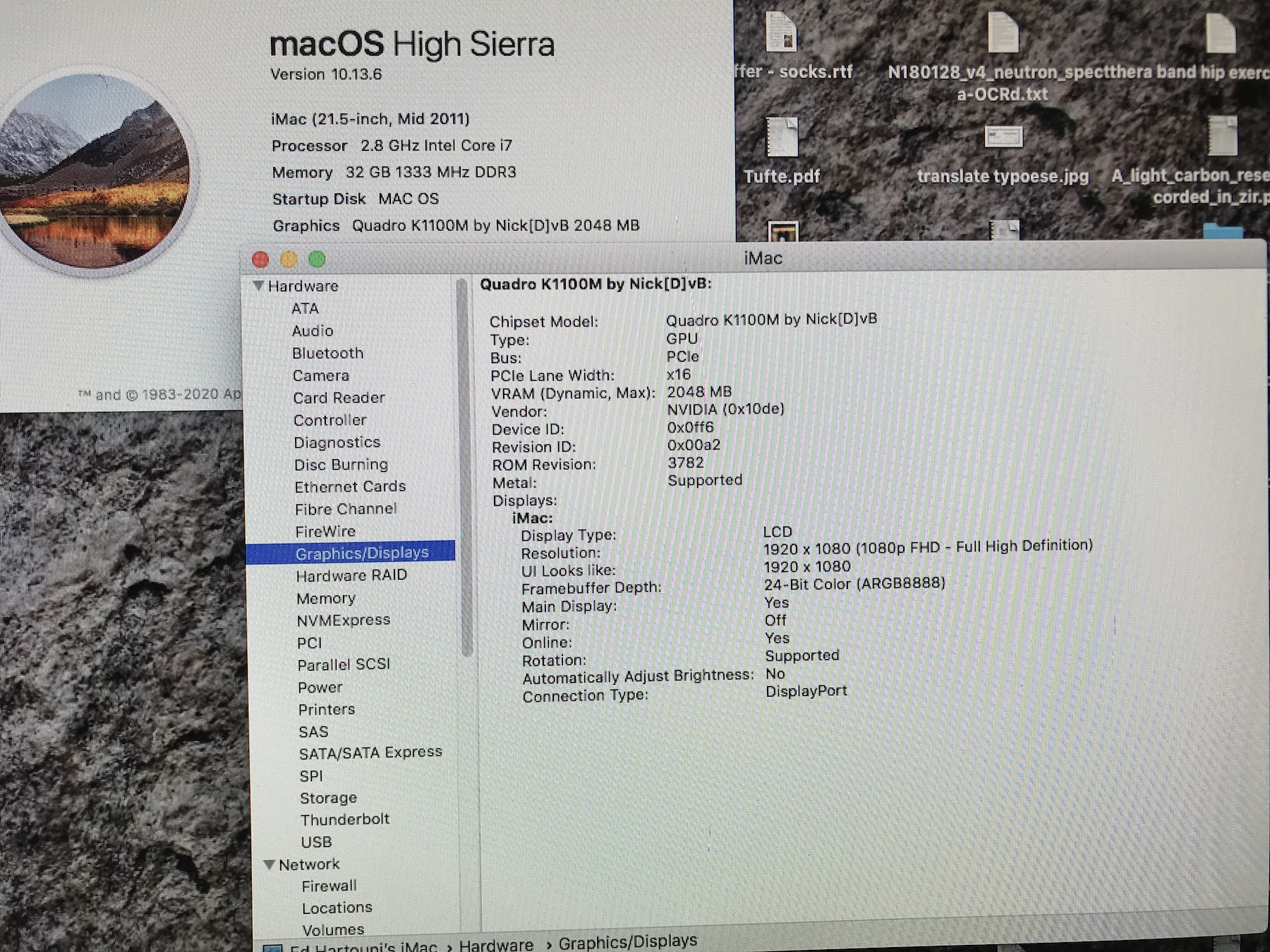Viewport: 1270px width, 952px height.
Task: Click the Display Type value LCD
Action: 778,532
